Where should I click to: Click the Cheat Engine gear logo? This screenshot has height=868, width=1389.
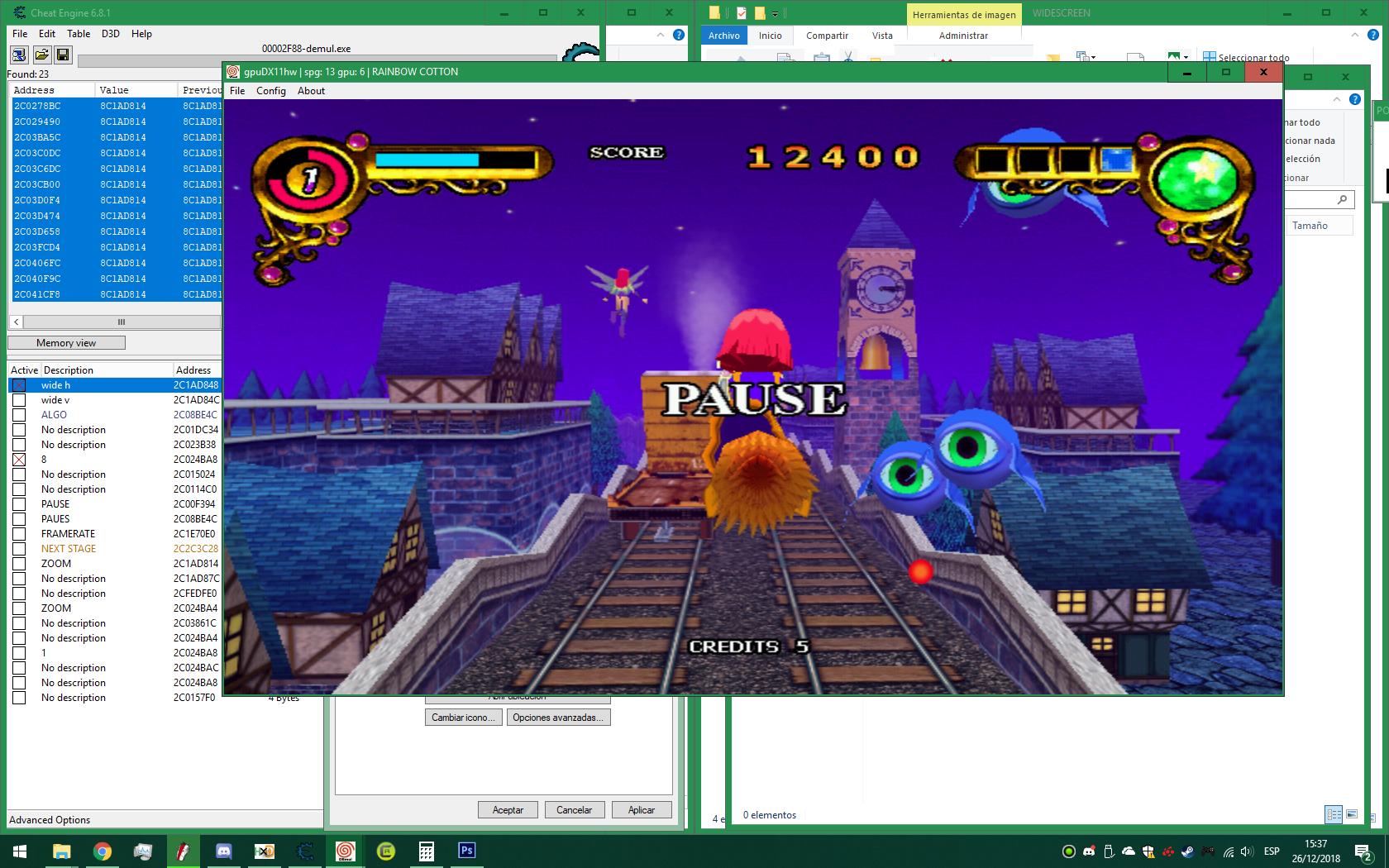pos(580,51)
